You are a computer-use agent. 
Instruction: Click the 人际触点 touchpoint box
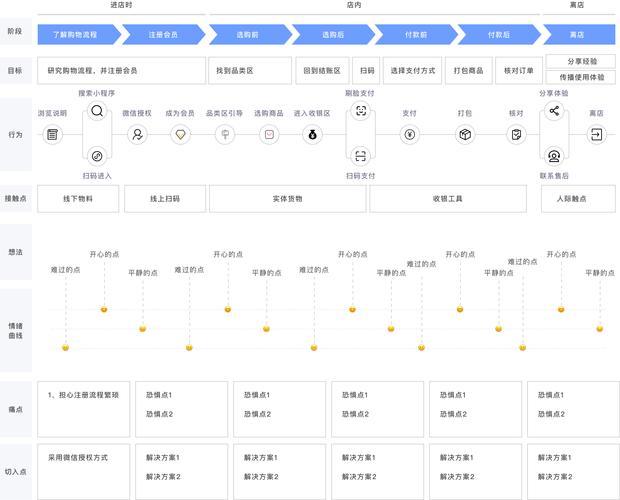578,199
